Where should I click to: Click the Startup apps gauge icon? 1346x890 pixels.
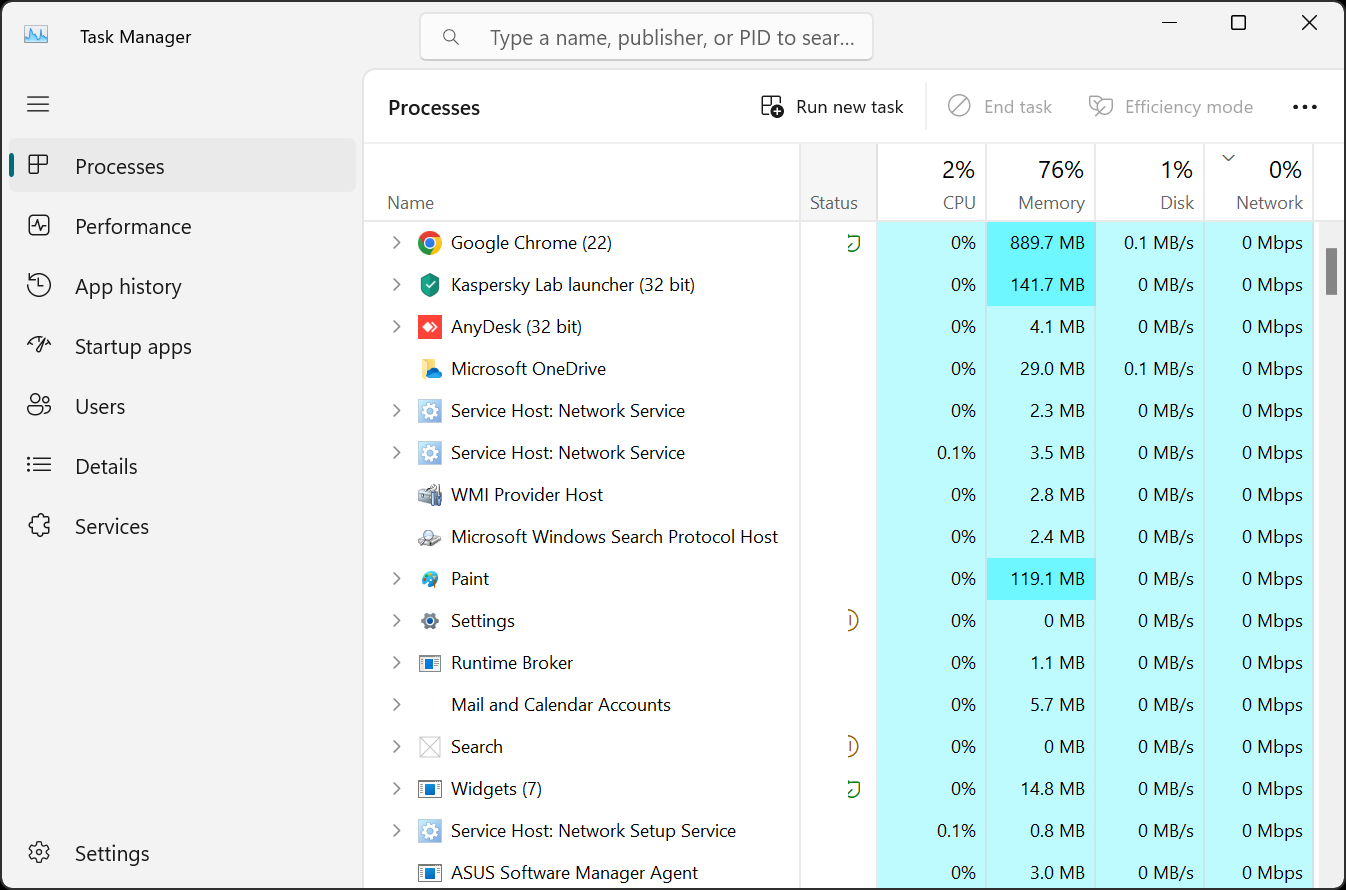39,345
